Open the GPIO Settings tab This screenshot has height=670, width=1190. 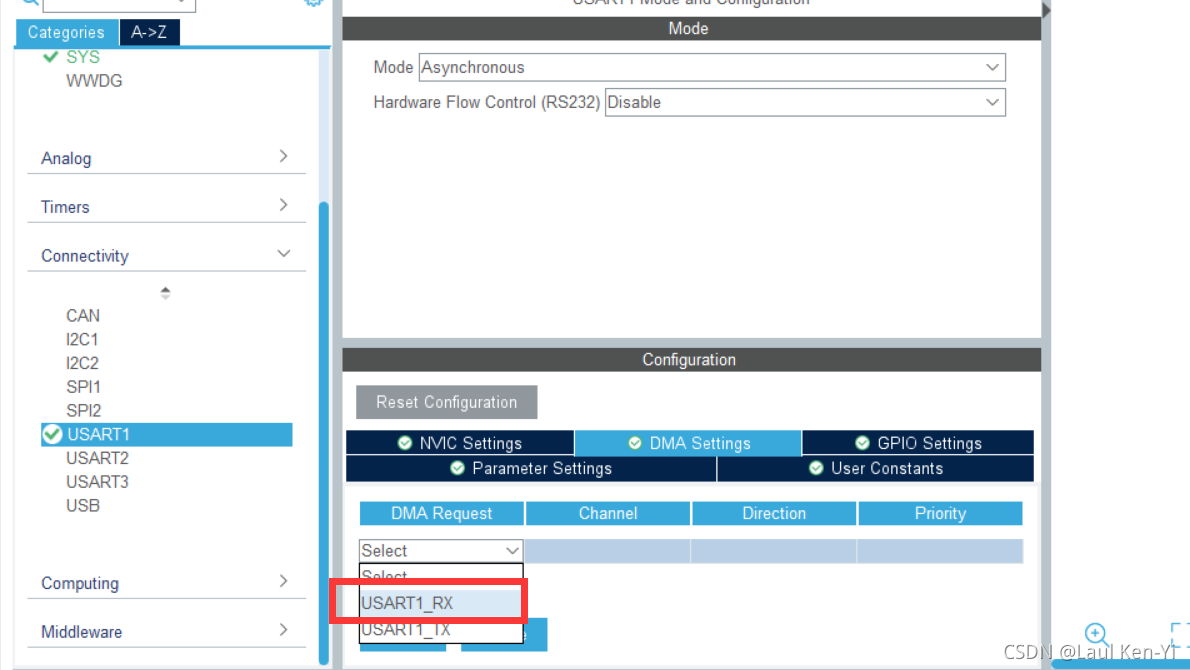click(x=917, y=442)
